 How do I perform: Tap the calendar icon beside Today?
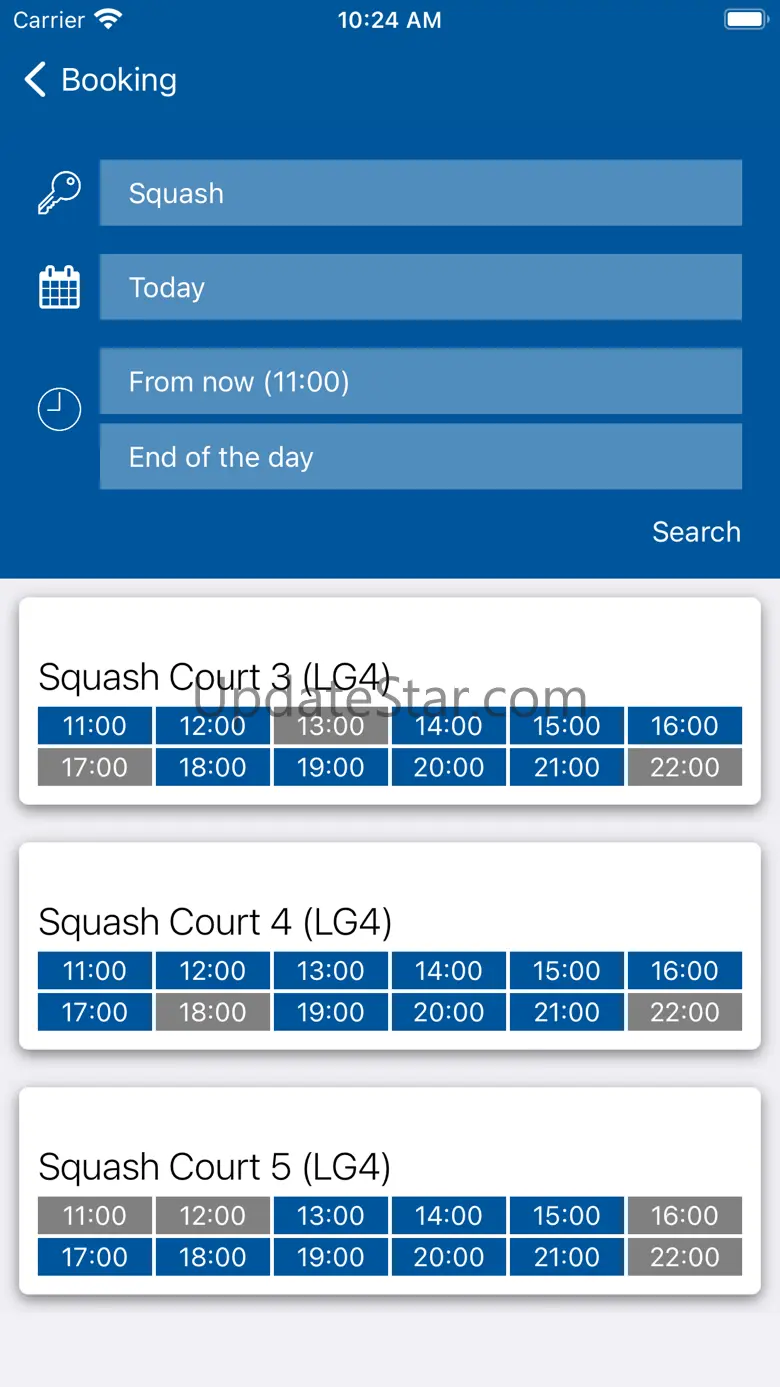tap(59, 287)
